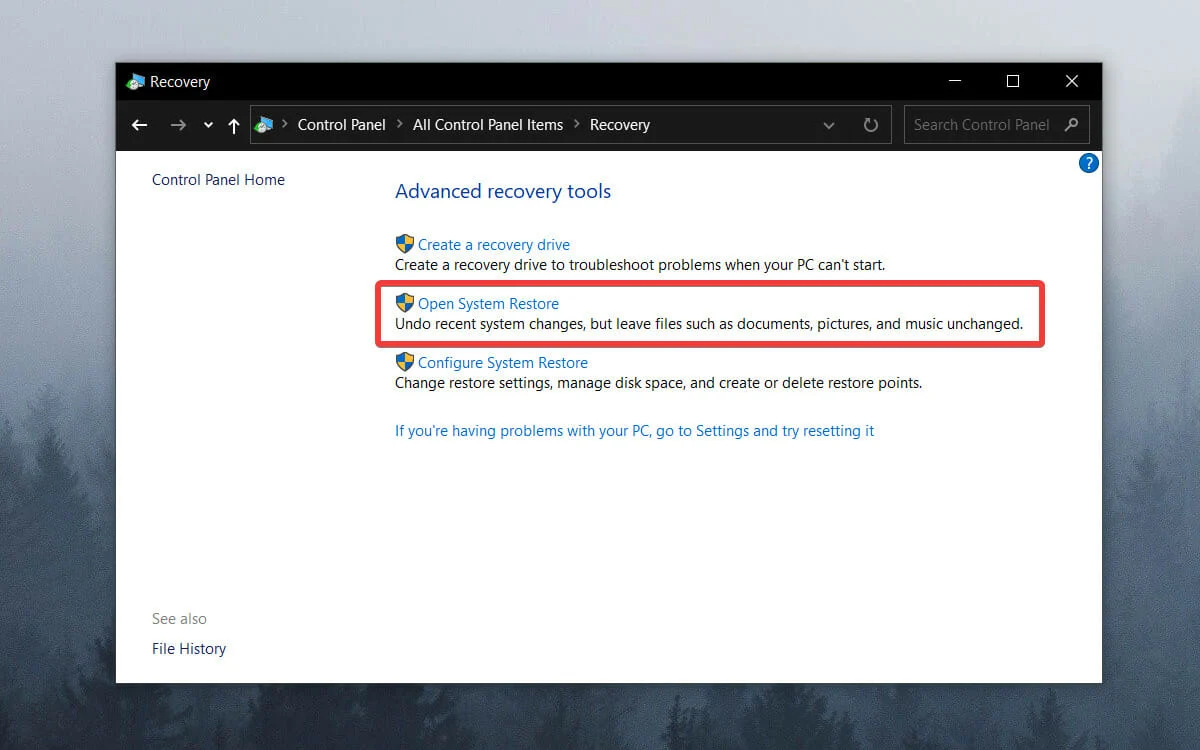Expand the chevron after All Control Panel Items
Screen dimensions: 1200x750
pyautogui.click(x=577, y=125)
